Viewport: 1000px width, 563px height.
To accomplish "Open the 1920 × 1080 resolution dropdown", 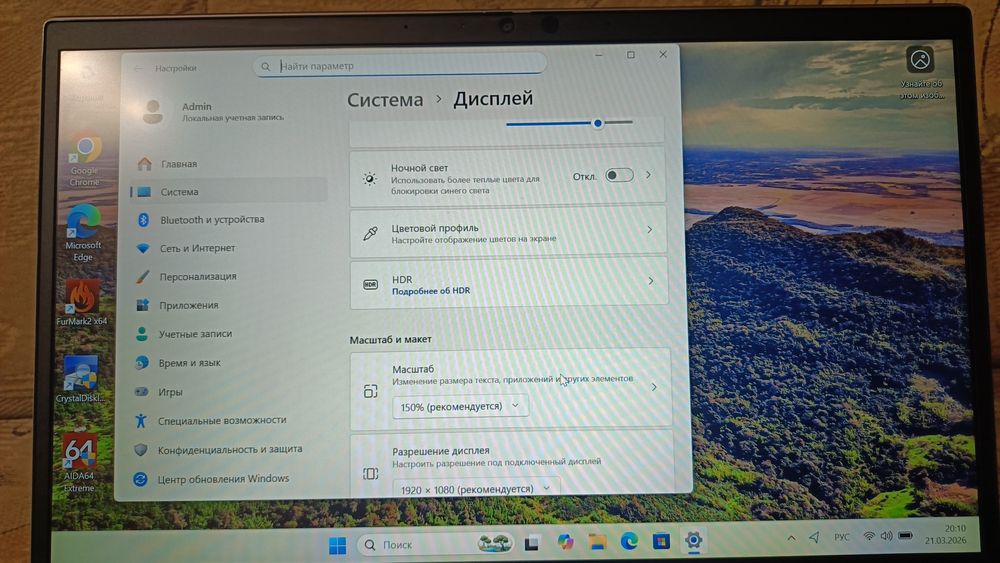I will coord(476,488).
